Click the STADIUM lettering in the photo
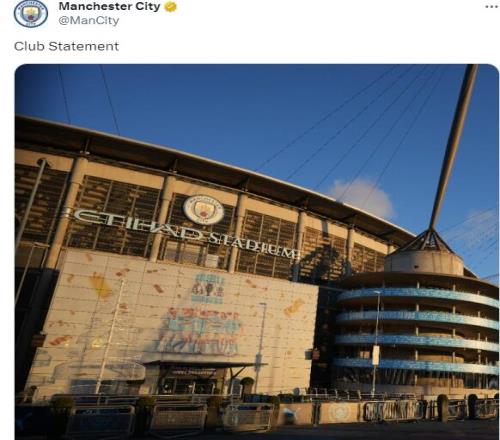The height and width of the screenshot is (440, 500). 253,247
